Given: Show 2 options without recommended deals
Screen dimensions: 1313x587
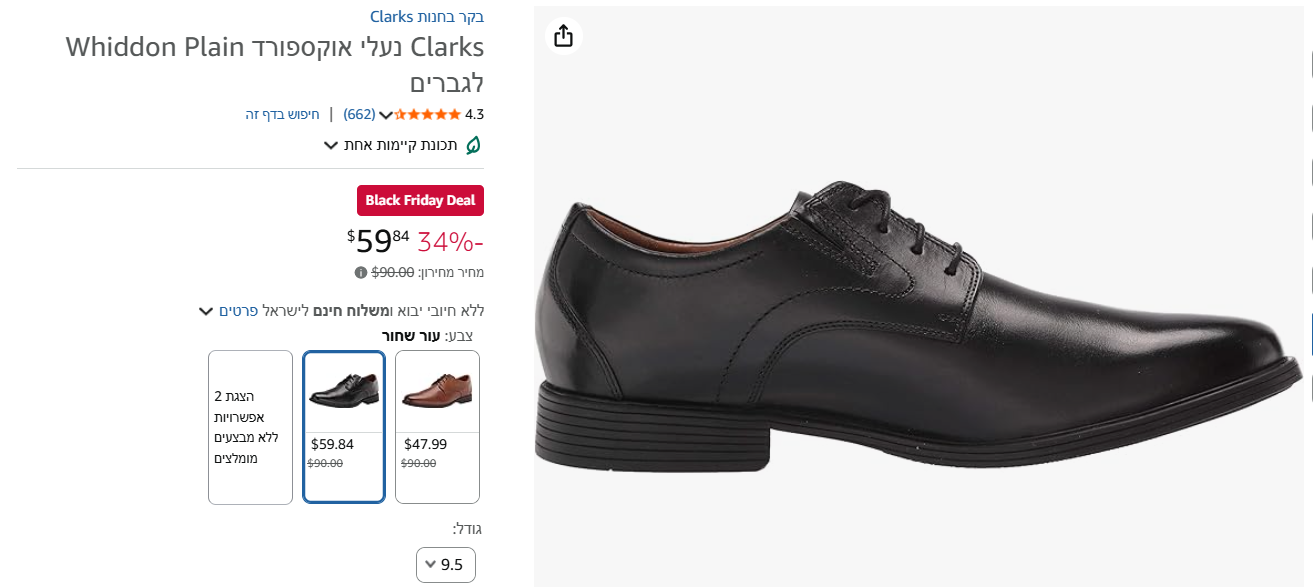Looking at the screenshot, I should click(250, 426).
